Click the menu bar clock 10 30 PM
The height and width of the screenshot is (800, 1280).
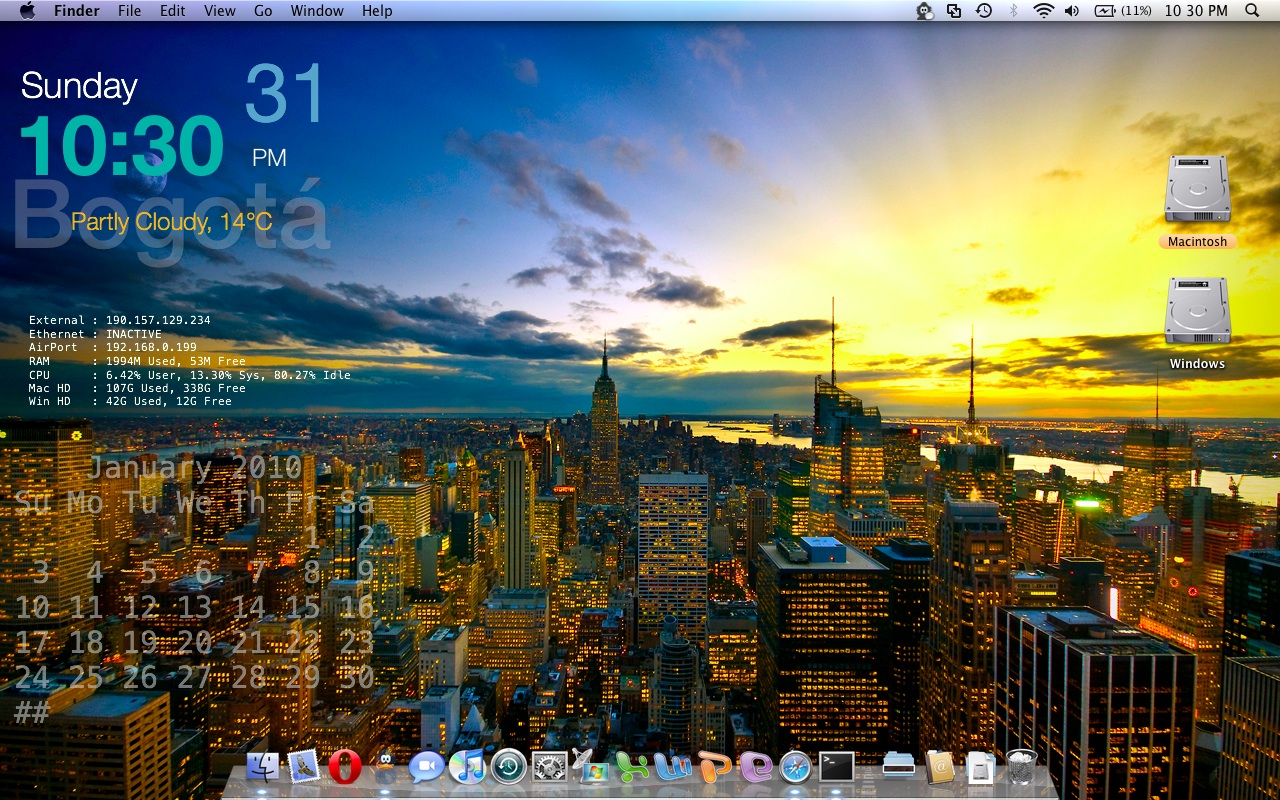click(1196, 10)
